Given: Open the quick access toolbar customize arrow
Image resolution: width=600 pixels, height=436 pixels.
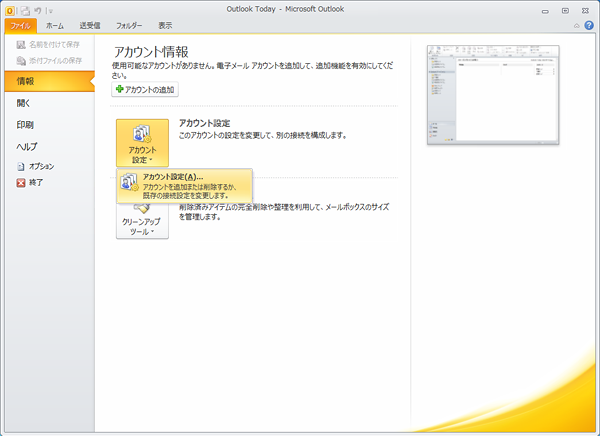Looking at the screenshot, I should [50, 10].
